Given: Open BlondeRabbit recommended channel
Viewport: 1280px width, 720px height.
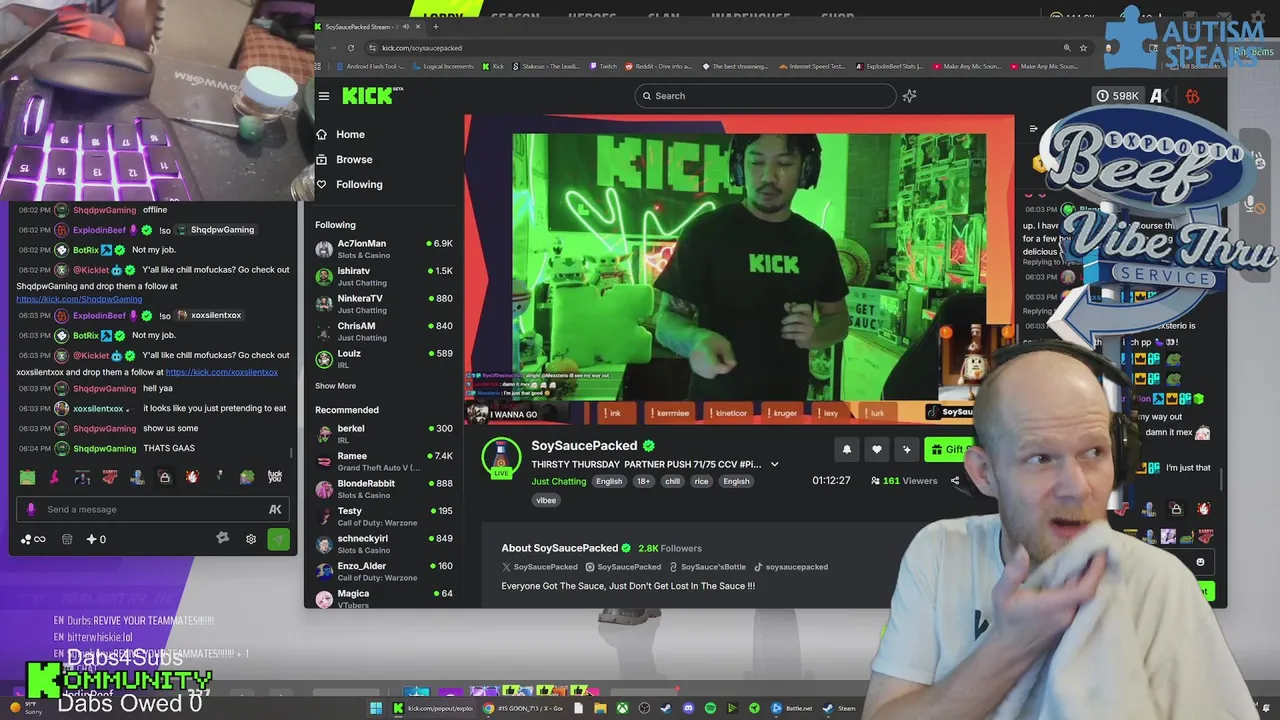Looking at the screenshot, I should tap(384, 489).
